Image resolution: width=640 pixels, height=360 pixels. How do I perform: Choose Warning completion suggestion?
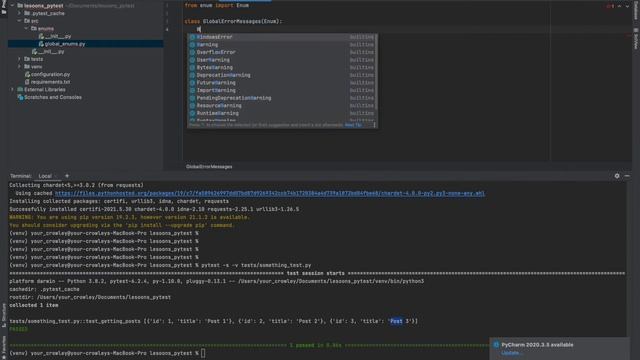tap(282, 44)
